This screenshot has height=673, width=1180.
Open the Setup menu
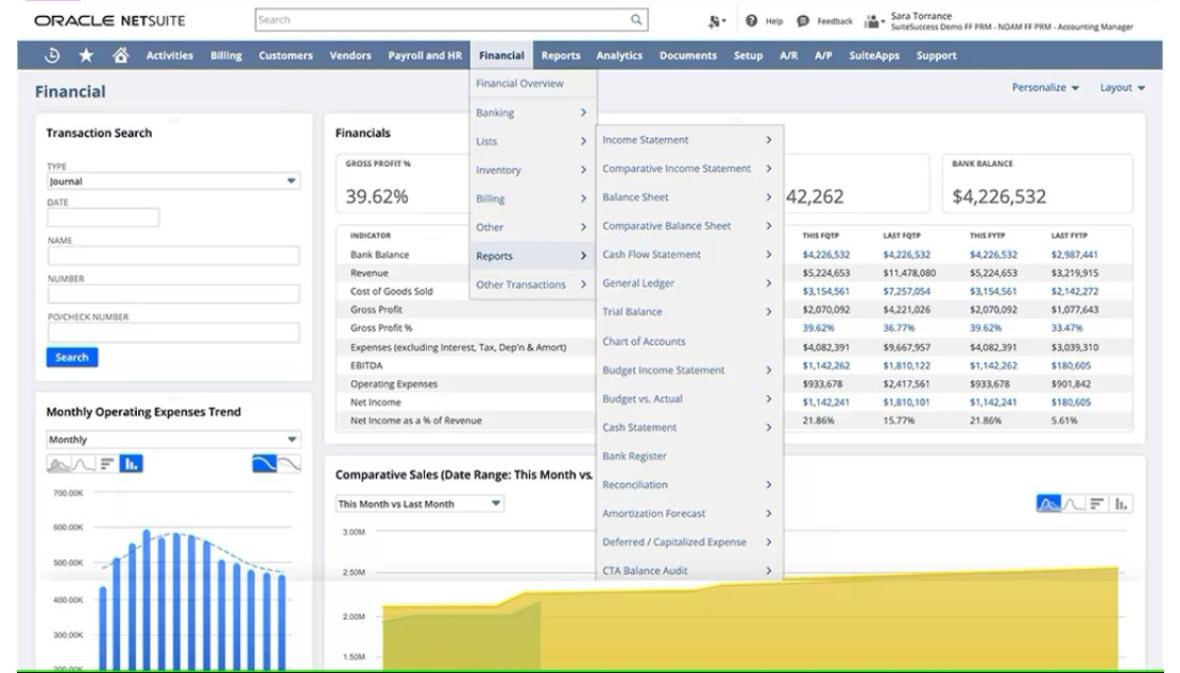(x=748, y=55)
